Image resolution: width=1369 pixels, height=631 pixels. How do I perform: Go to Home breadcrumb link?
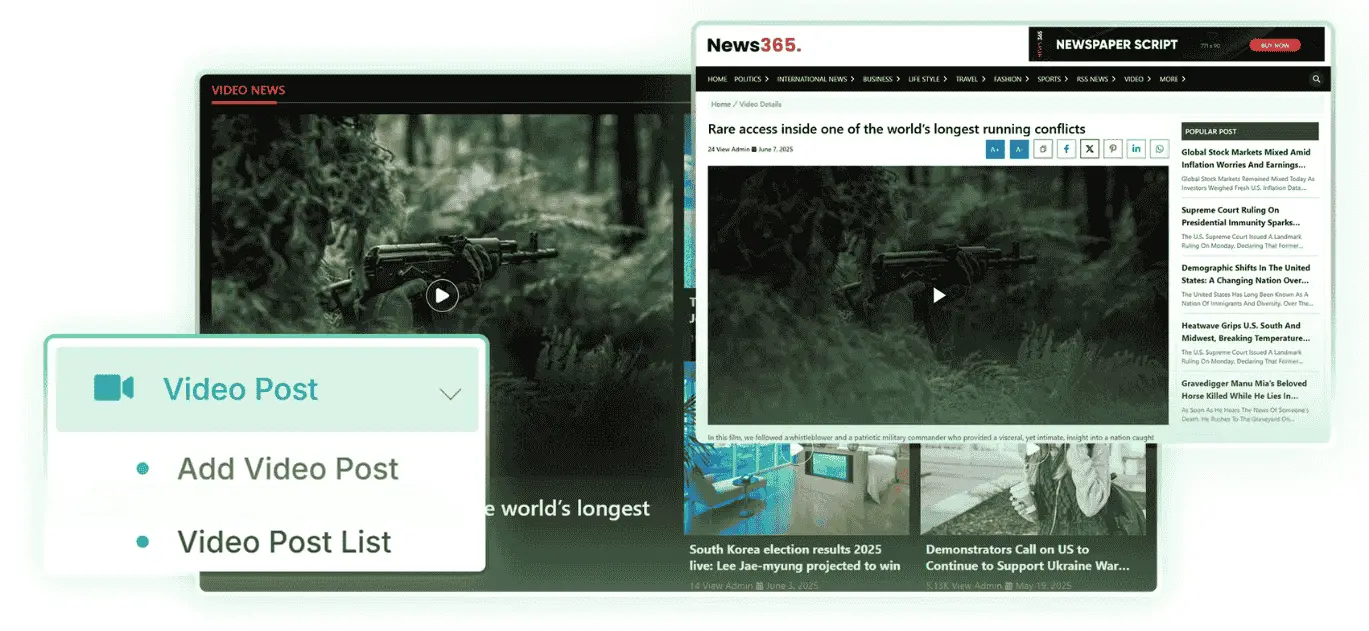[x=720, y=104]
